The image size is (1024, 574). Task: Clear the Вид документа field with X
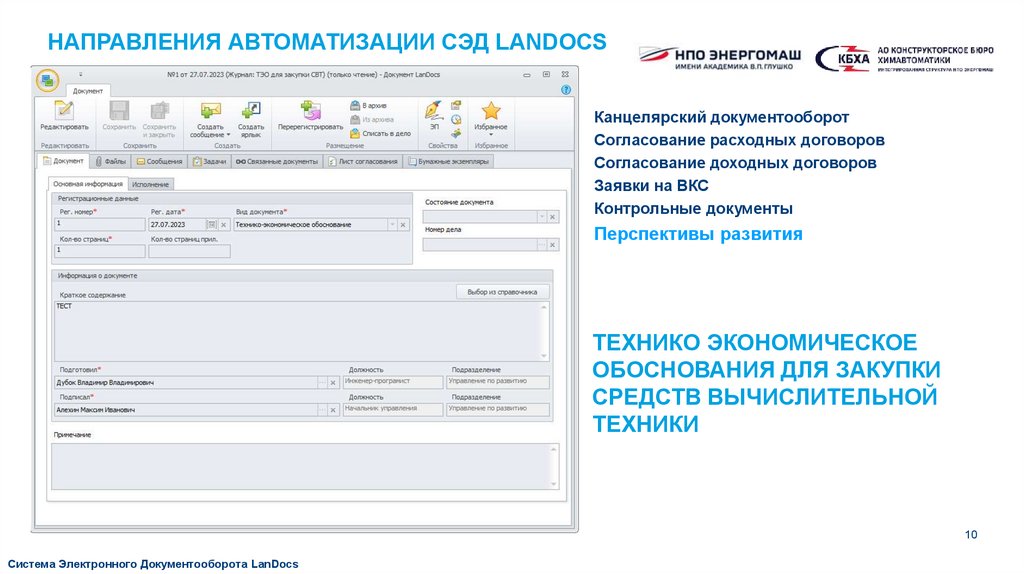point(403,225)
